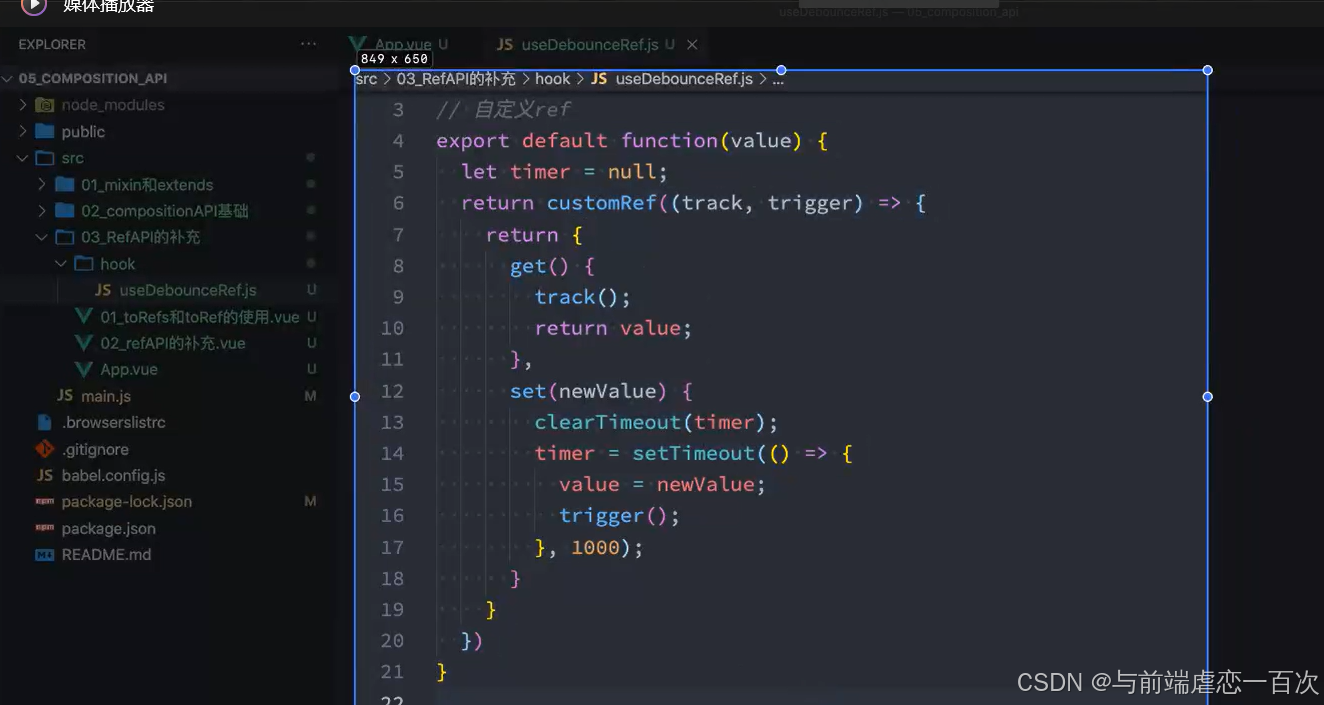
Task: Expand the 01_mixin和extends folder chevron
Action: pos(42,184)
